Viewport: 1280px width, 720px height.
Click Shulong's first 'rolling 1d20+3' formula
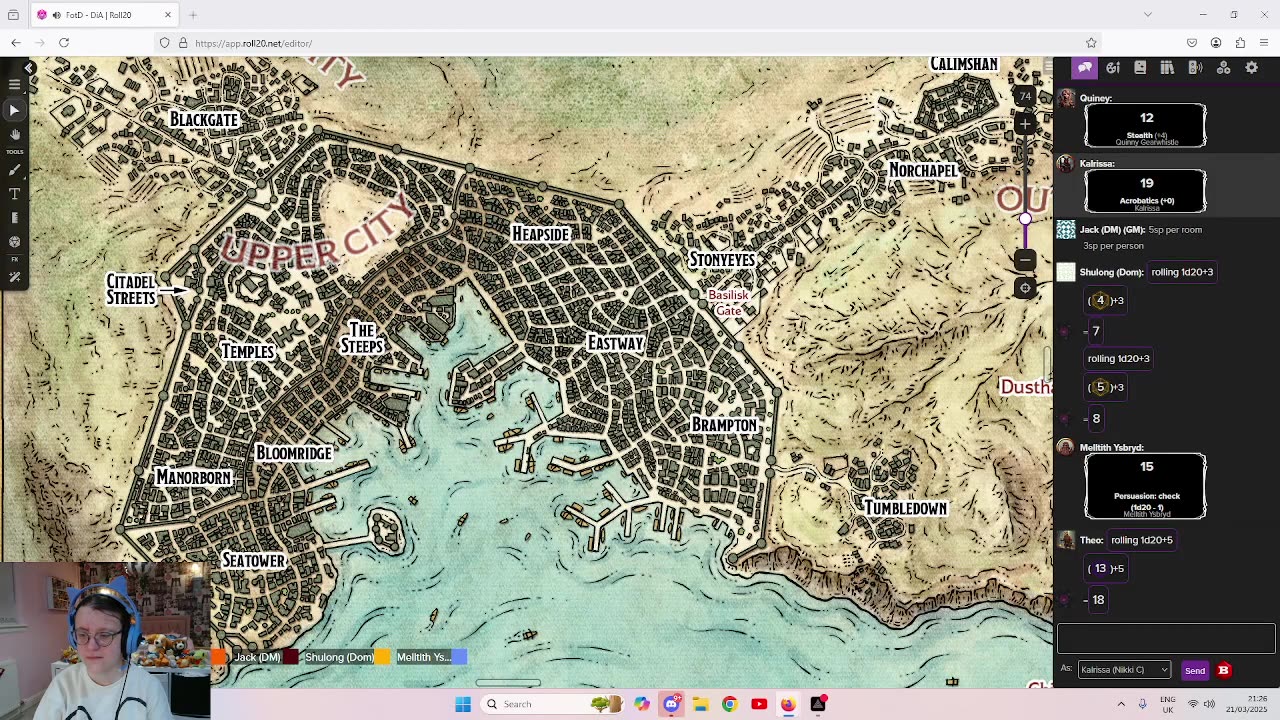(x=1182, y=272)
